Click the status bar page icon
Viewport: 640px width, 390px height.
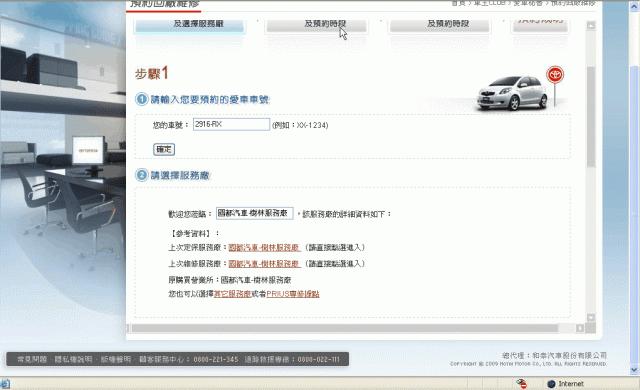coord(5,384)
